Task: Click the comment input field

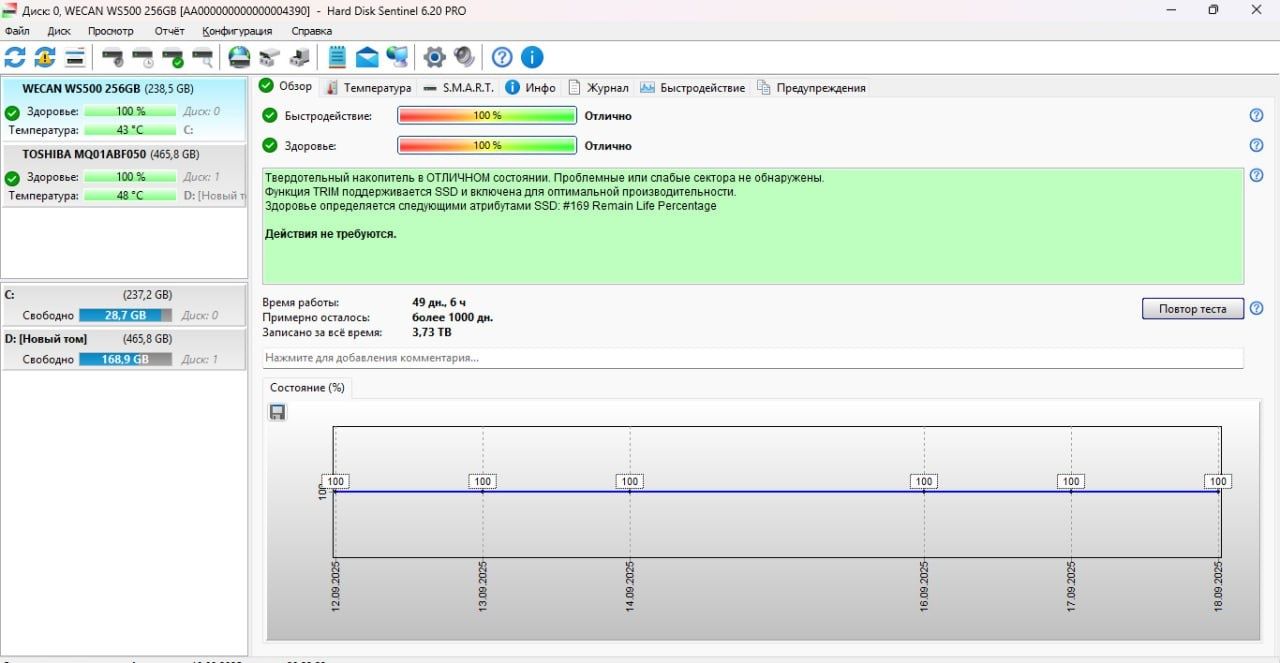Action: (753, 358)
